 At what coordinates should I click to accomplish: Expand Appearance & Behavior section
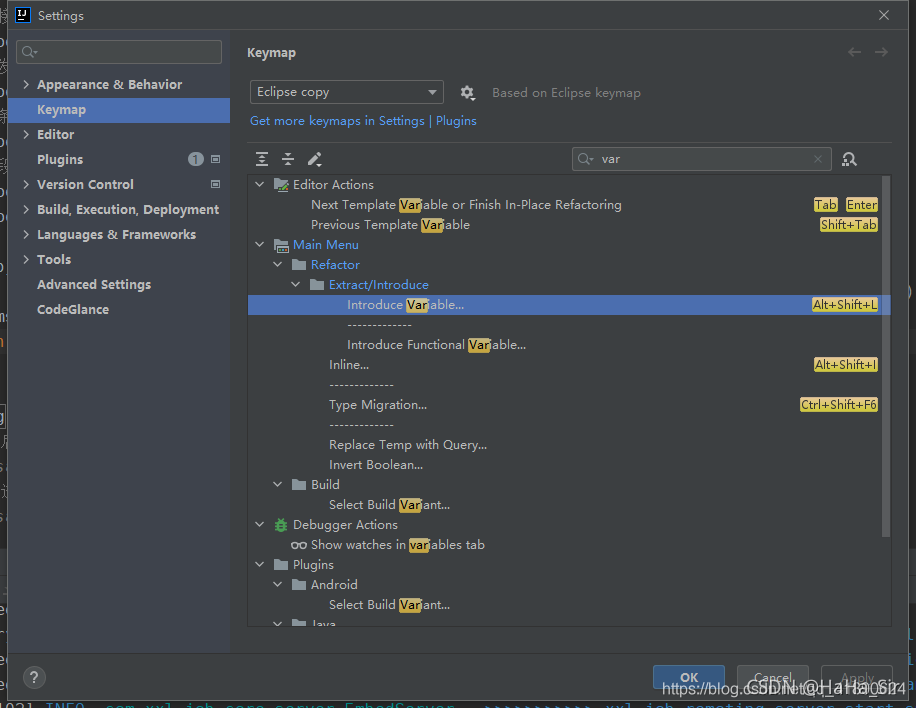pyautogui.click(x=26, y=84)
